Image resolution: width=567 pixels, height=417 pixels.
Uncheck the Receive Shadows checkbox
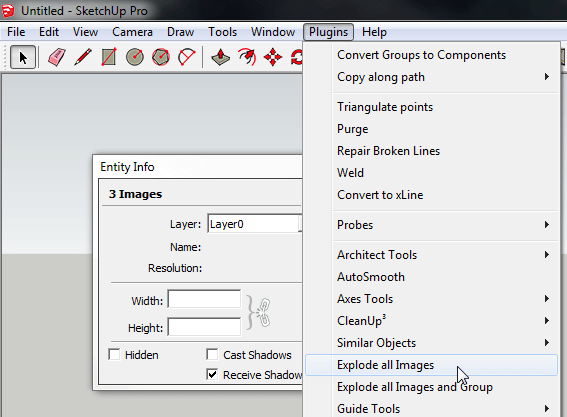click(x=212, y=374)
